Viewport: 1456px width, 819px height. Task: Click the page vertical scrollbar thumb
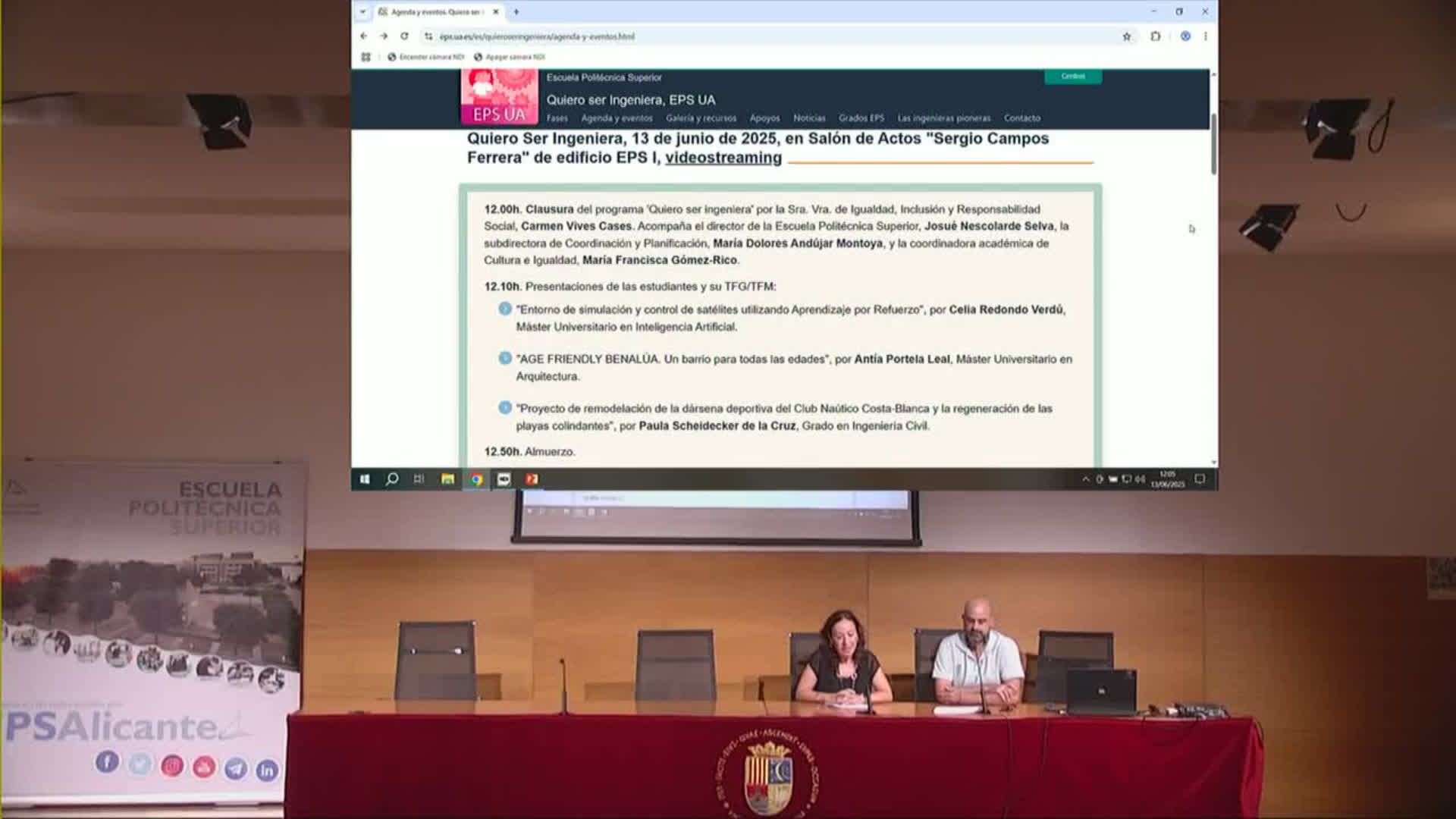click(x=1213, y=144)
